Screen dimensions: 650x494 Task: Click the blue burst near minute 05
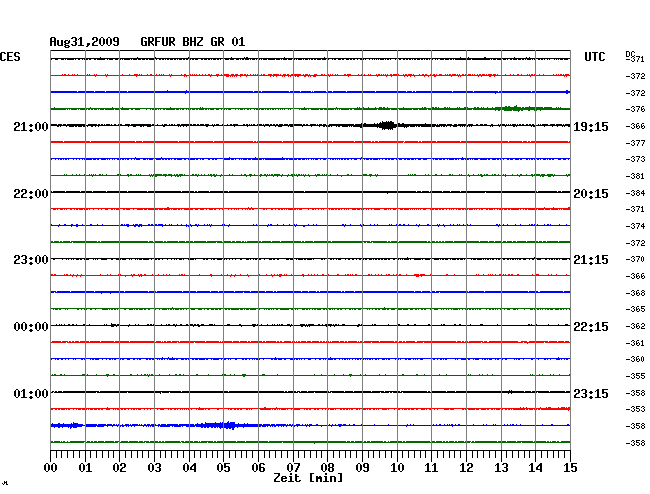click(x=226, y=425)
